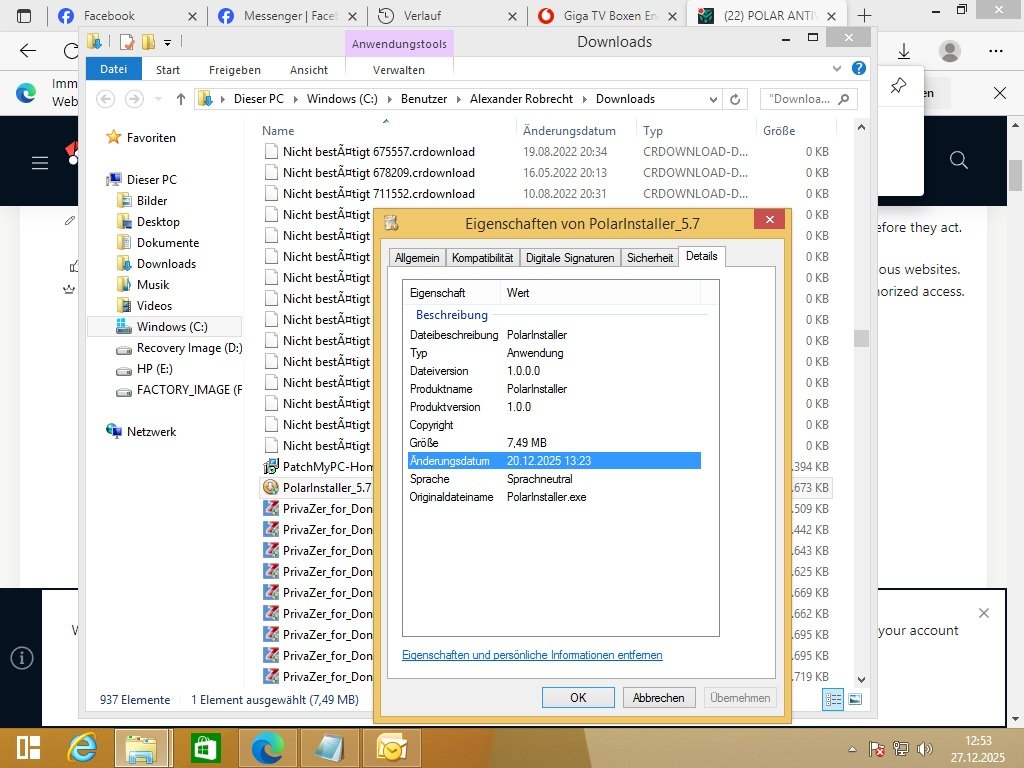Select Musik in navigation pane
Screen dimensions: 1024x768
coord(153,285)
